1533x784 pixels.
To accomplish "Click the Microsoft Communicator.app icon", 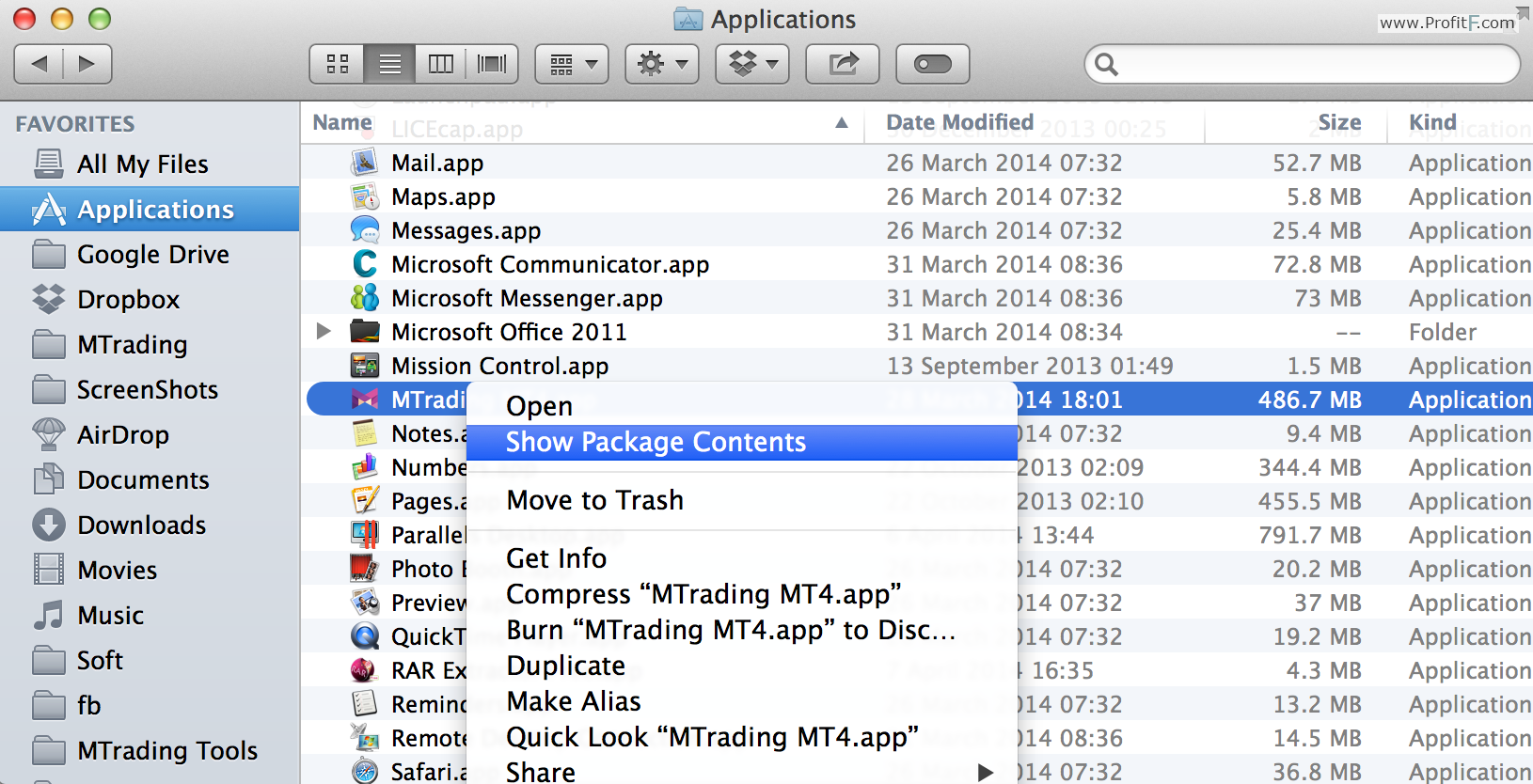I will (365, 264).
